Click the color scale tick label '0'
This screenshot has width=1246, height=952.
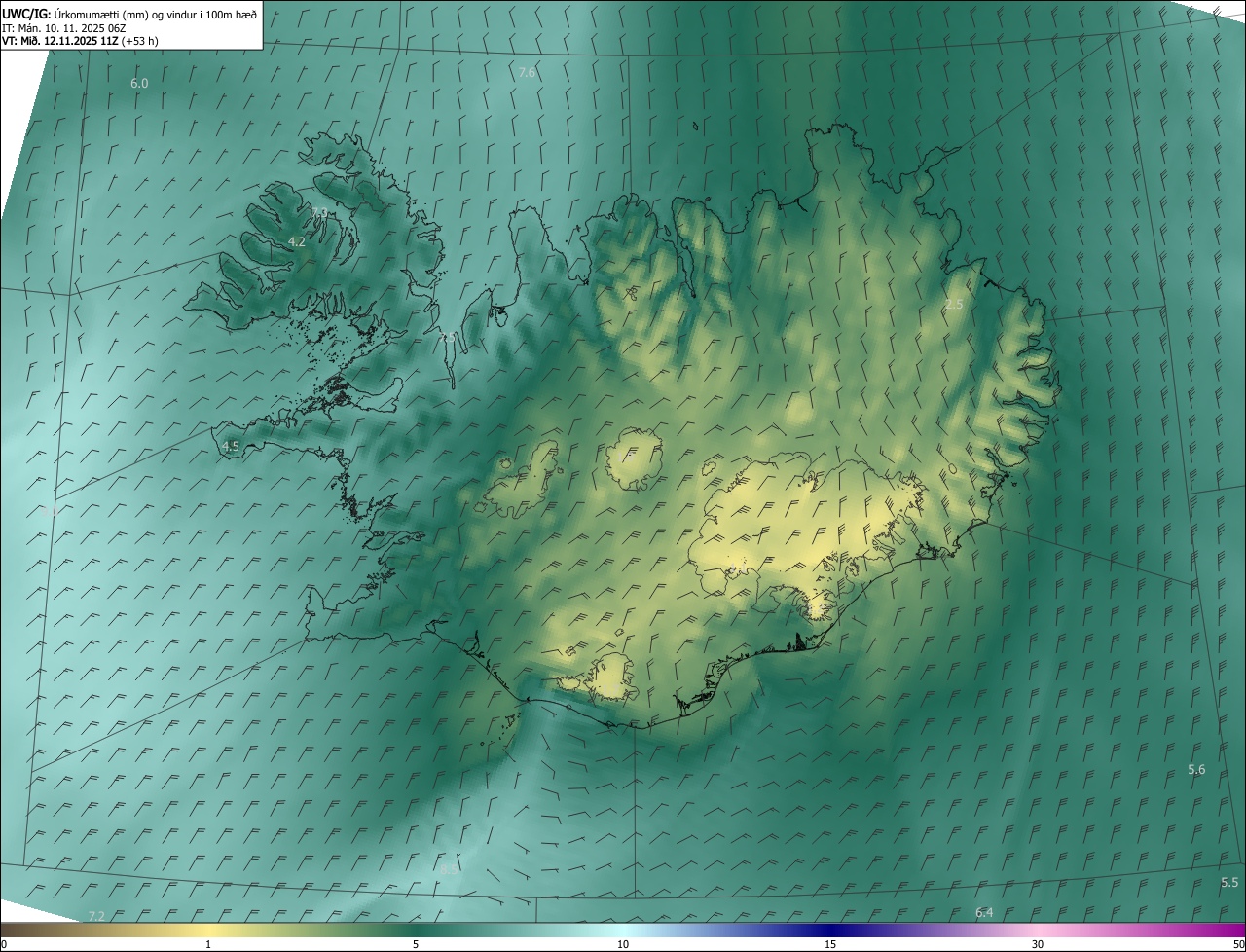[x=4, y=944]
